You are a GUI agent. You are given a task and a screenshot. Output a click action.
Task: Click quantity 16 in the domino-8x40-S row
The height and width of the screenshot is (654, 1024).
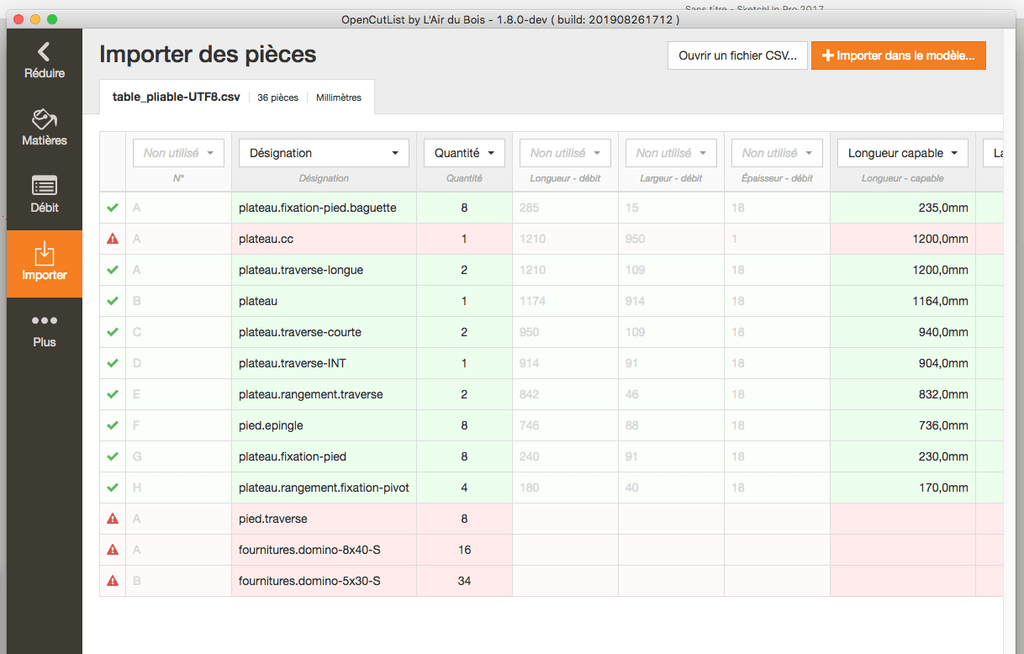[x=464, y=549]
